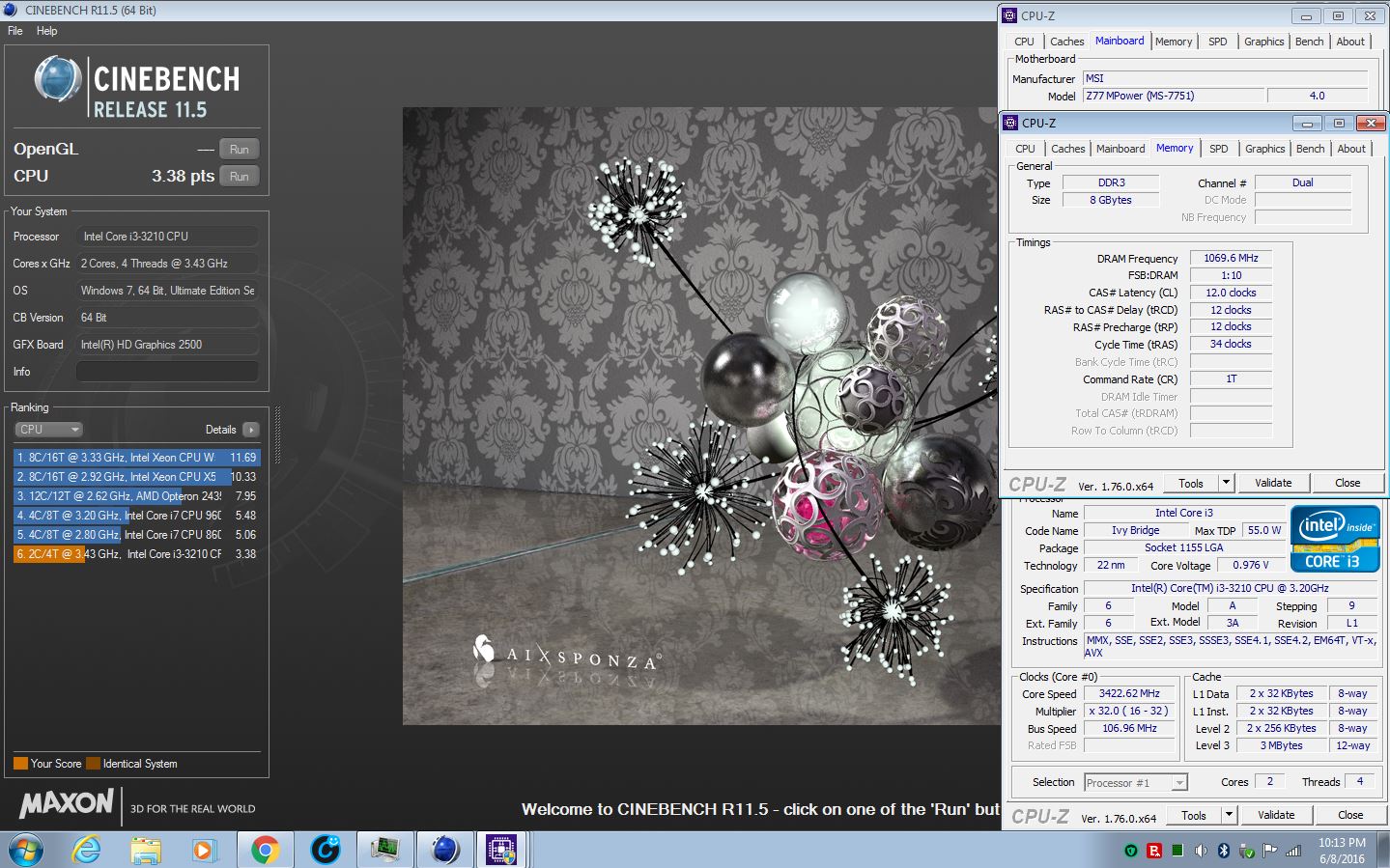This screenshot has width=1390, height=868.
Task: Click DRAM Frequency value 1069.6 MHz
Action: (x=1231, y=258)
